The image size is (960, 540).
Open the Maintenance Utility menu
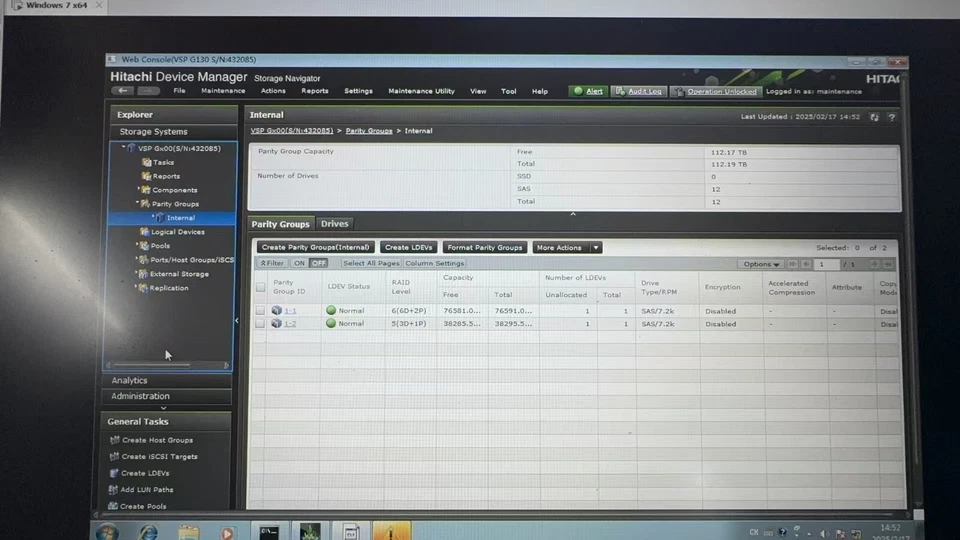[x=421, y=91]
